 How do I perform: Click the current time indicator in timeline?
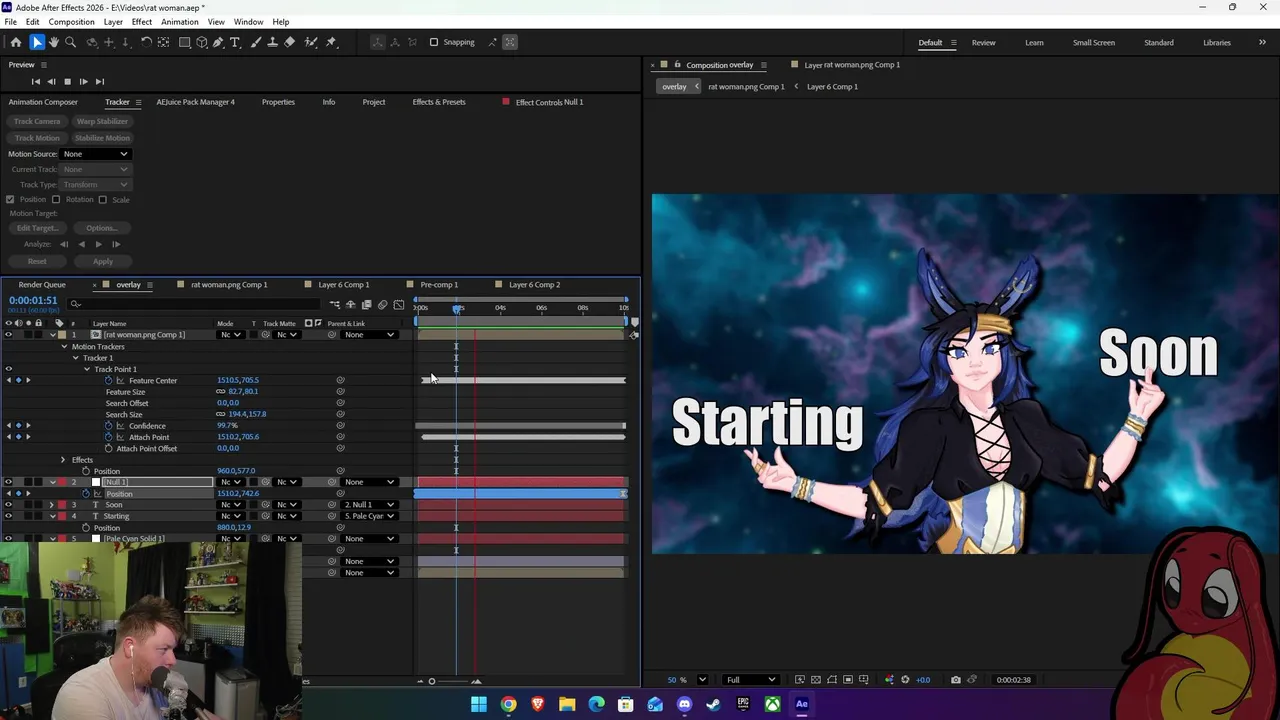tap(457, 308)
